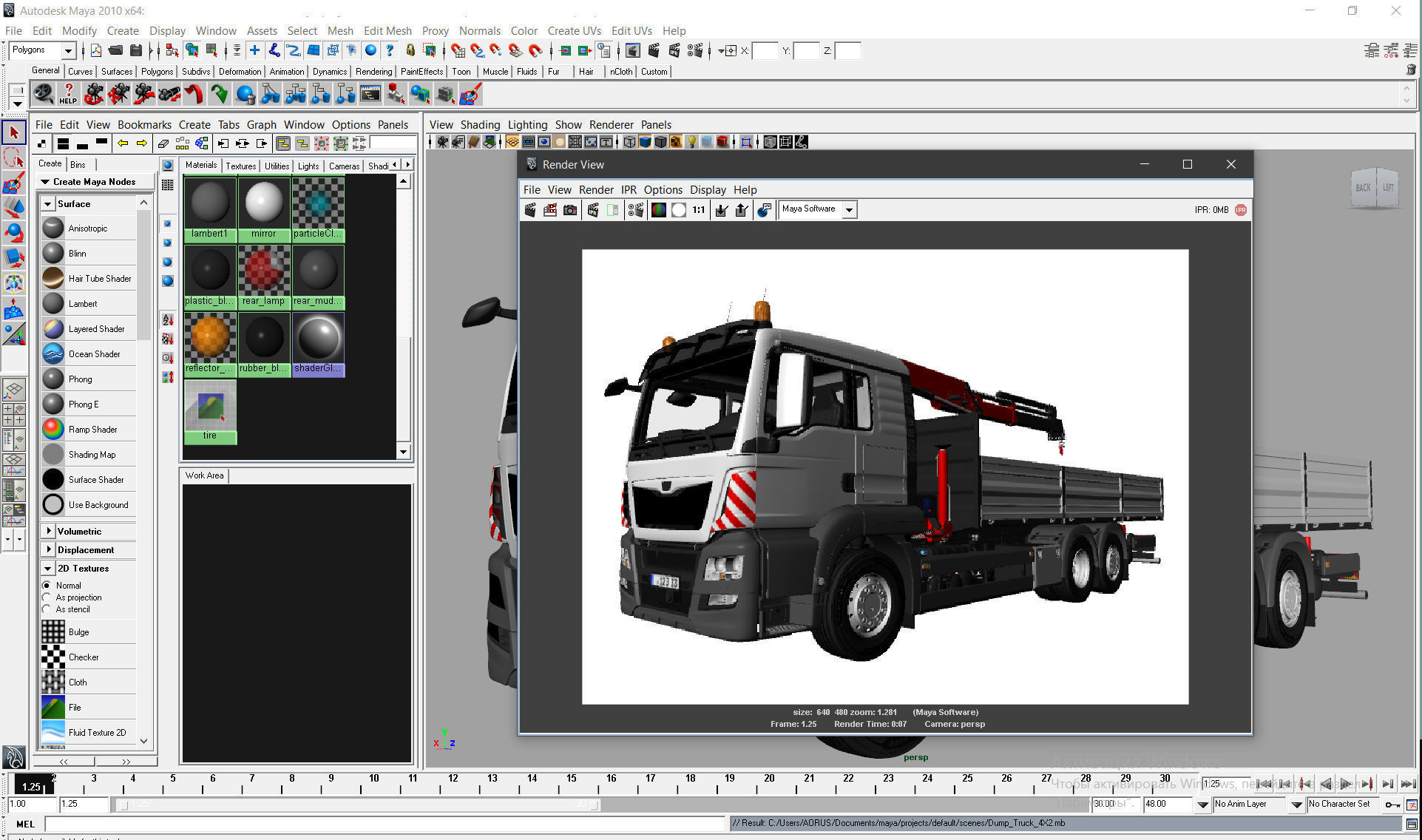Image resolution: width=1422 pixels, height=840 pixels.
Task: Select the As projection radio button
Action: click(47, 597)
